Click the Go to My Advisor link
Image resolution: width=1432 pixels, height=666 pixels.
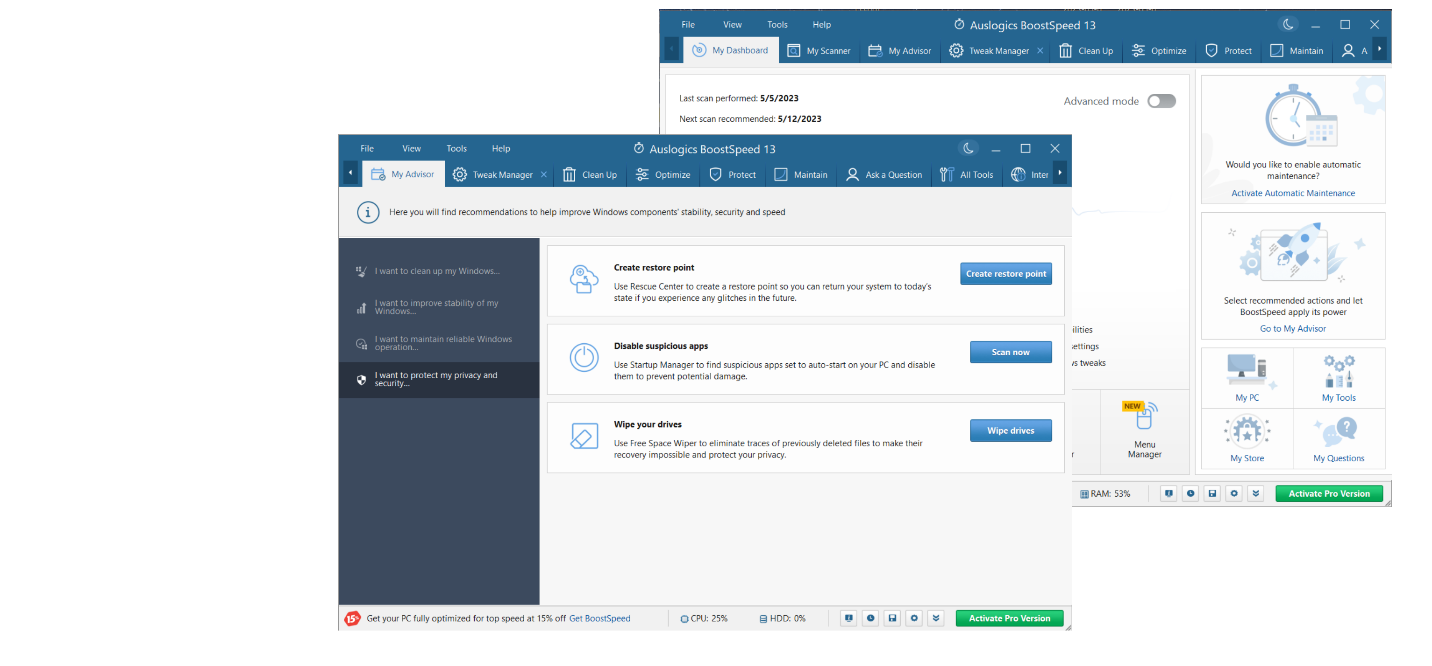(1293, 328)
